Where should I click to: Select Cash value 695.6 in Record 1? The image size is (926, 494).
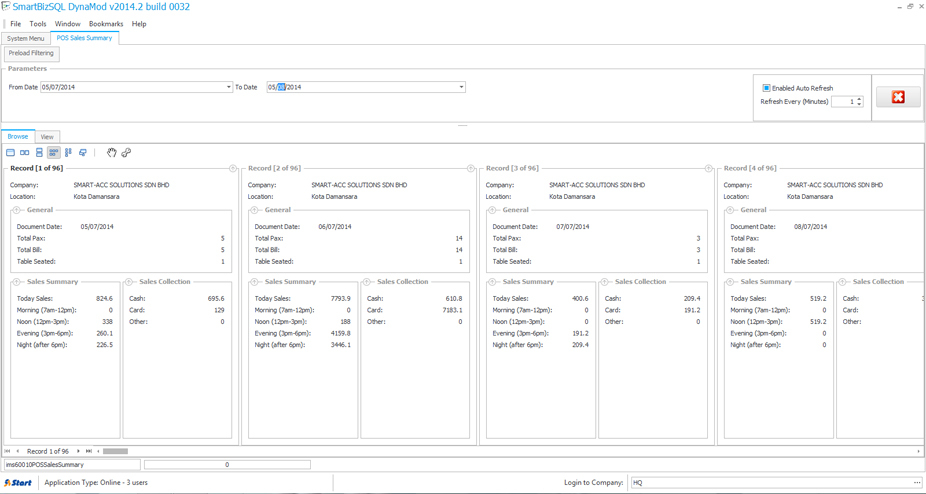coord(216,298)
